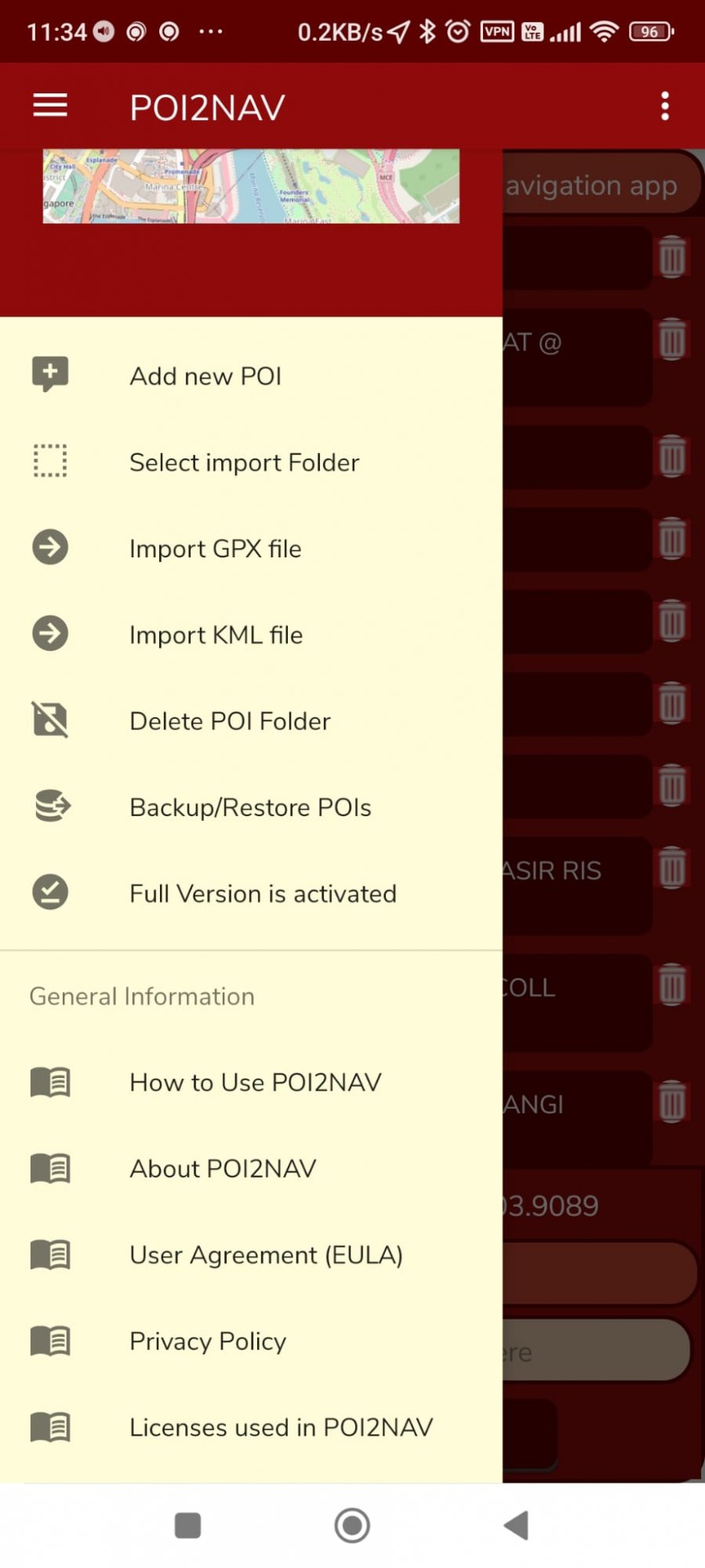Tap the arrow icon beside Import GPX file
The image size is (705, 1568).
point(50,547)
